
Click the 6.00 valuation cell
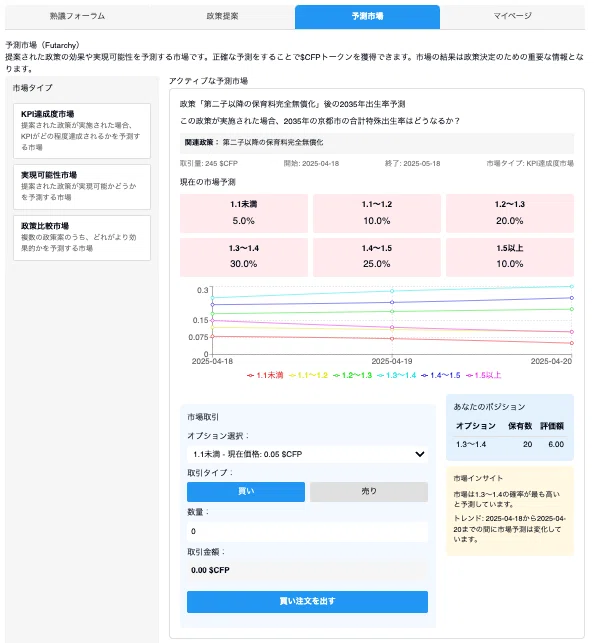556,444
